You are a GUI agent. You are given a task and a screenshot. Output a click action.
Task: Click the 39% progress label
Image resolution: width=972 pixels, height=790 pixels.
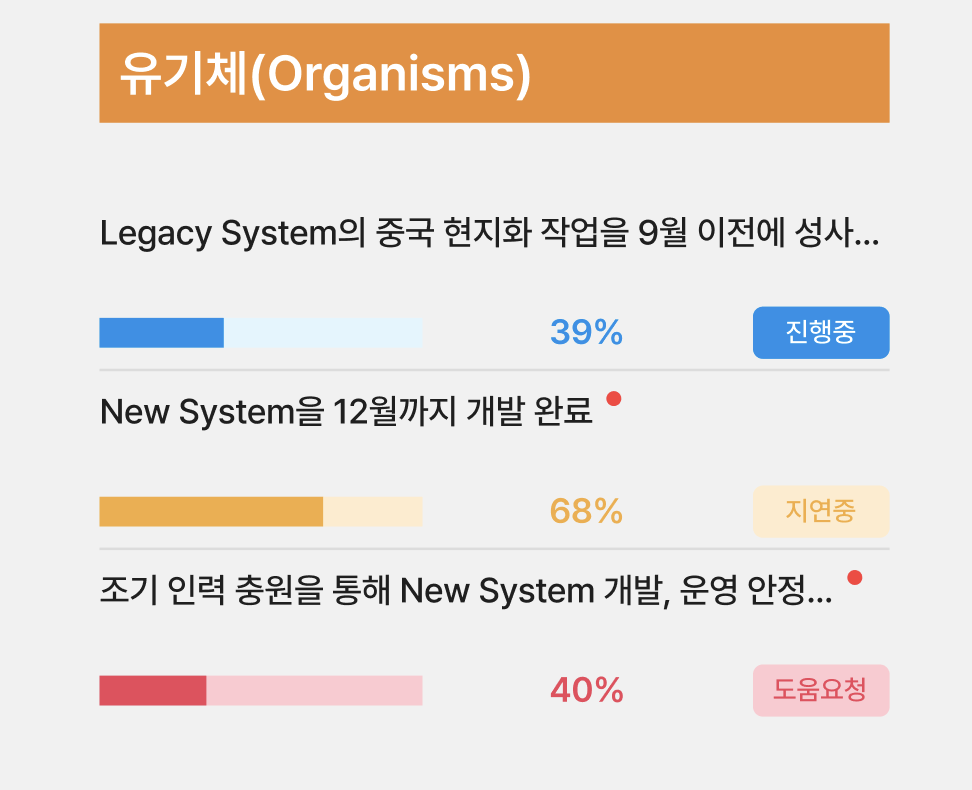point(585,333)
